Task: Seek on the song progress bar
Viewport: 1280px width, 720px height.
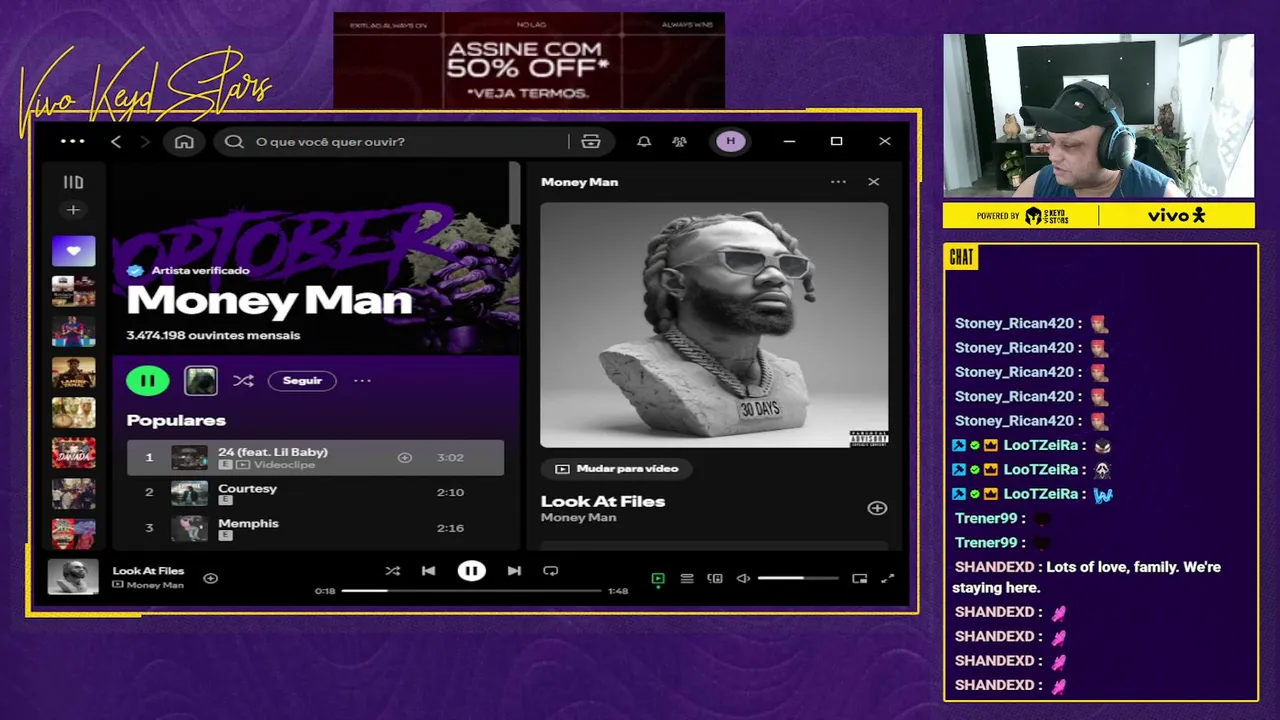Action: 471,591
